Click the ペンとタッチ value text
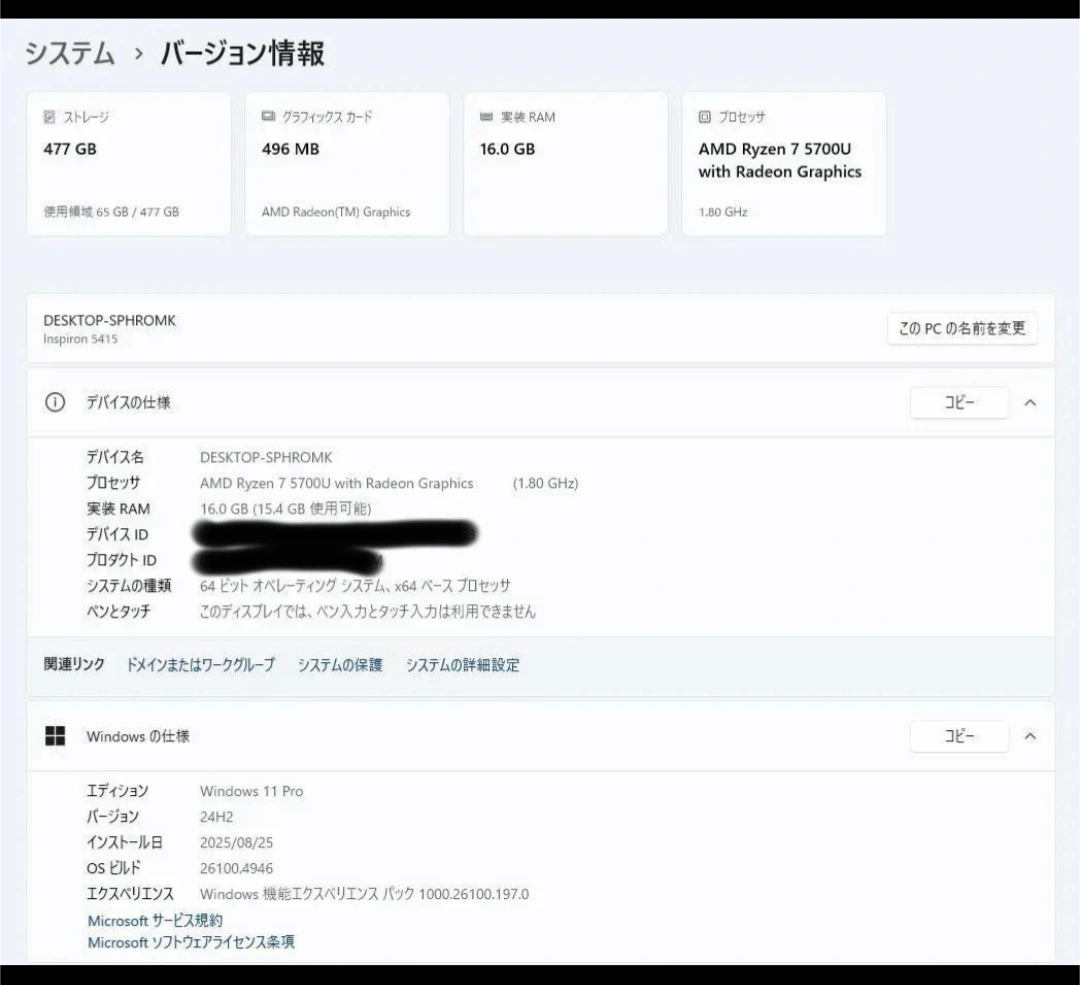Image resolution: width=1080 pixels, height=985 pixels. (x=368, y=611)
